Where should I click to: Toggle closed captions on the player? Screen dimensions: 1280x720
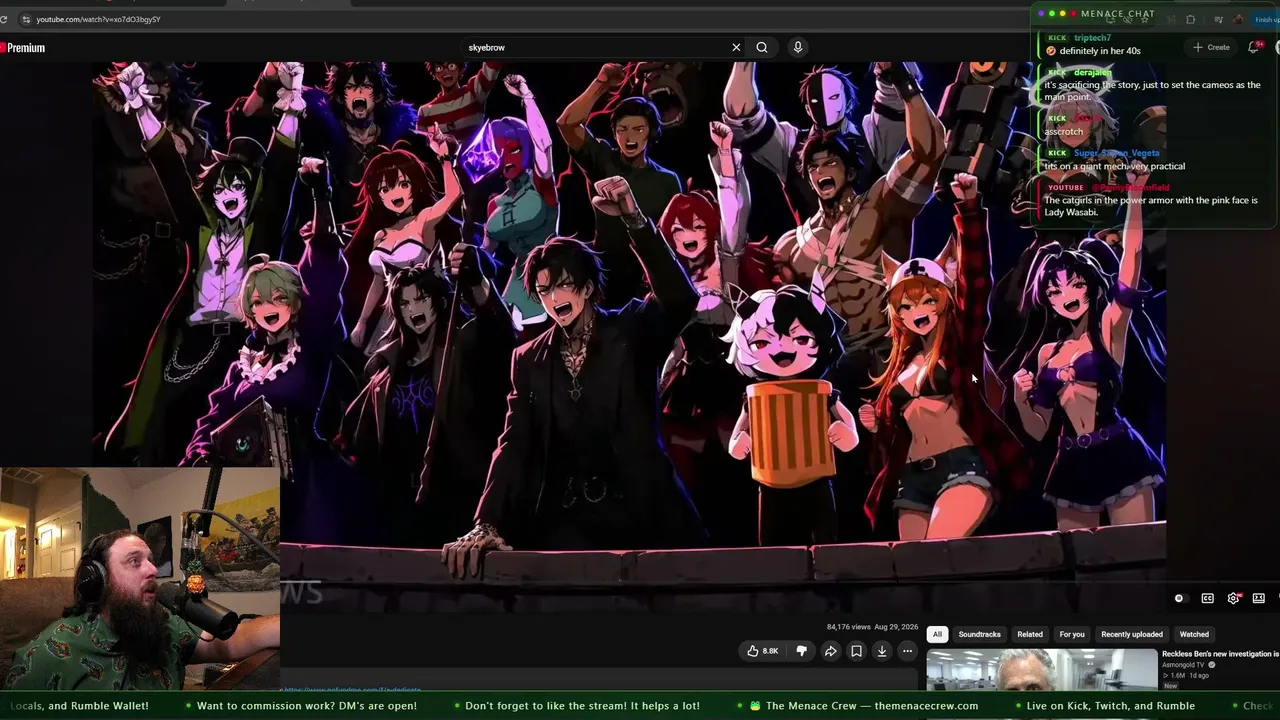[1207, 598]
